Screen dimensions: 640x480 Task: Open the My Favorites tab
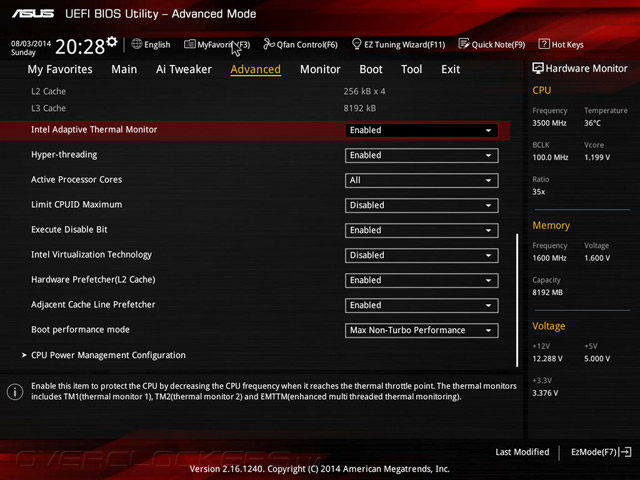[x=60, y=69]
